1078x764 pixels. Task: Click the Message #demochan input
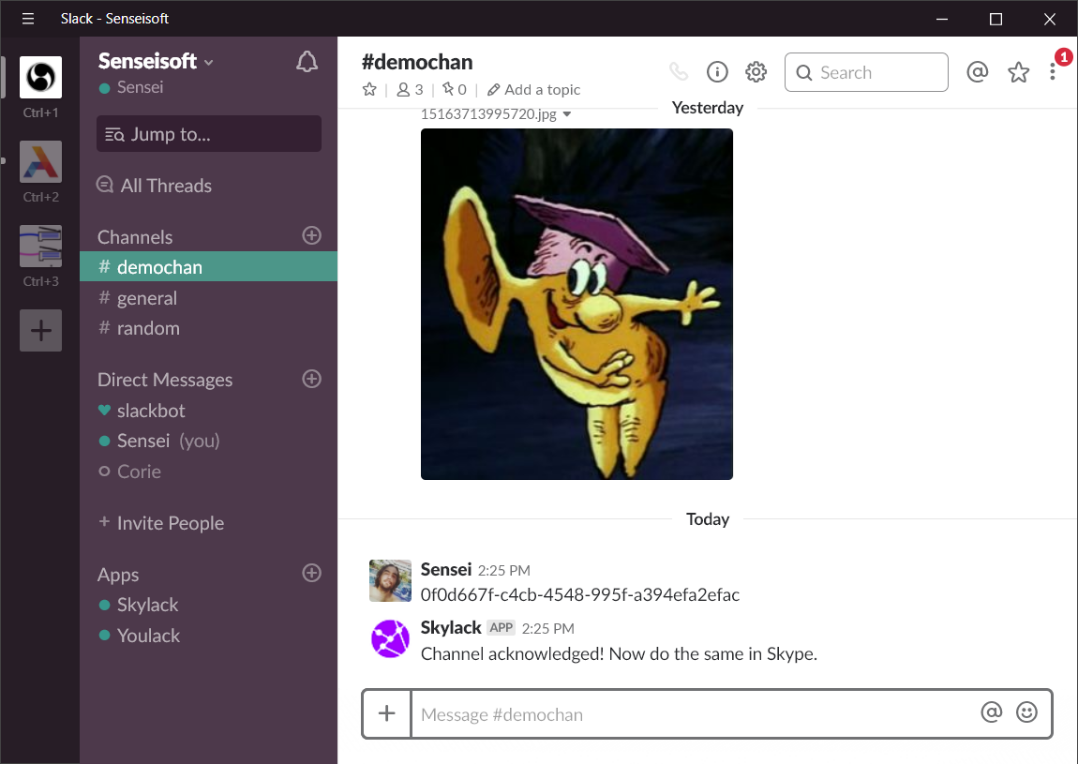click(x=691, y=714)
